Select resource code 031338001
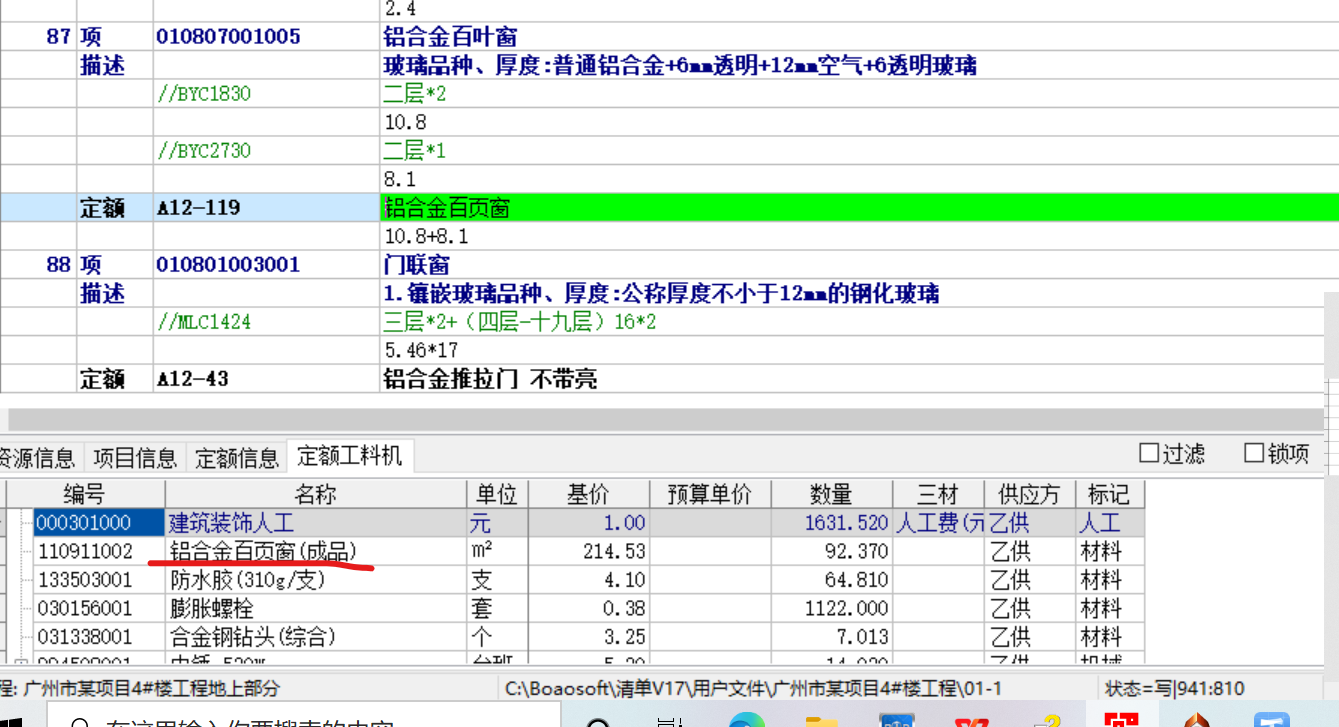 98,636
